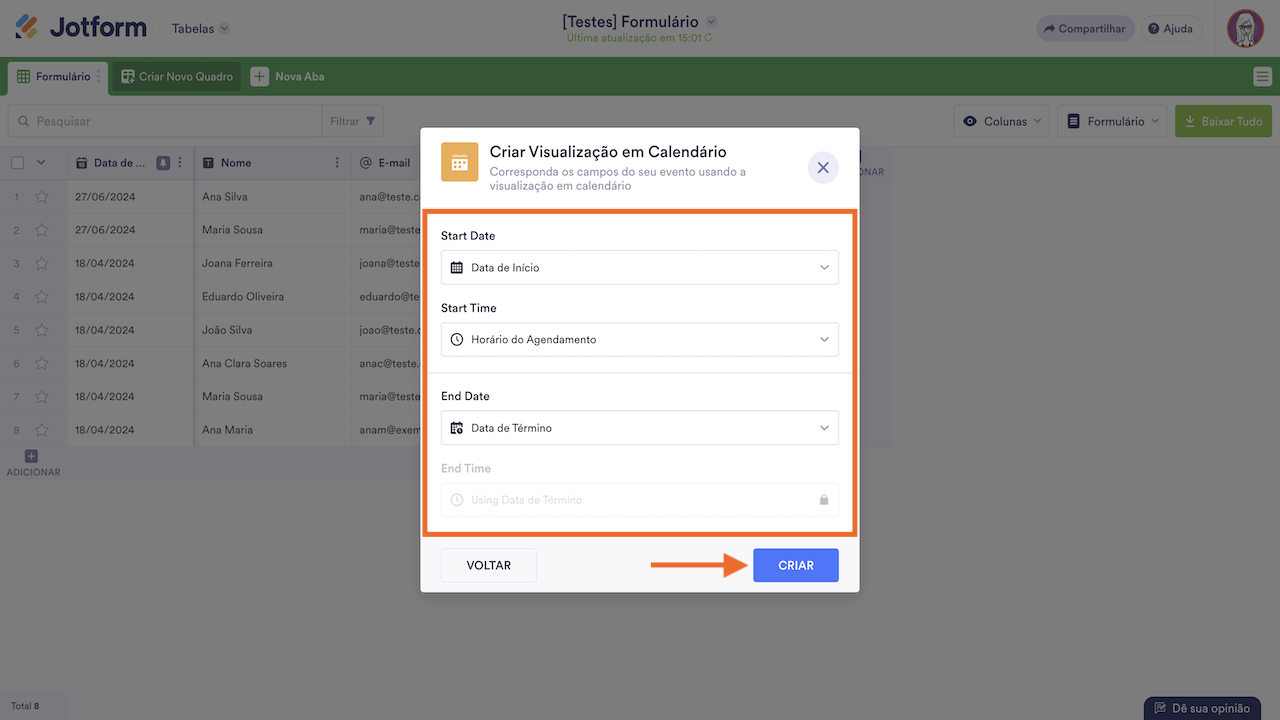Click the Adicionar plus icon for rows
The image size is (1280, 720).
click(31, 457)
